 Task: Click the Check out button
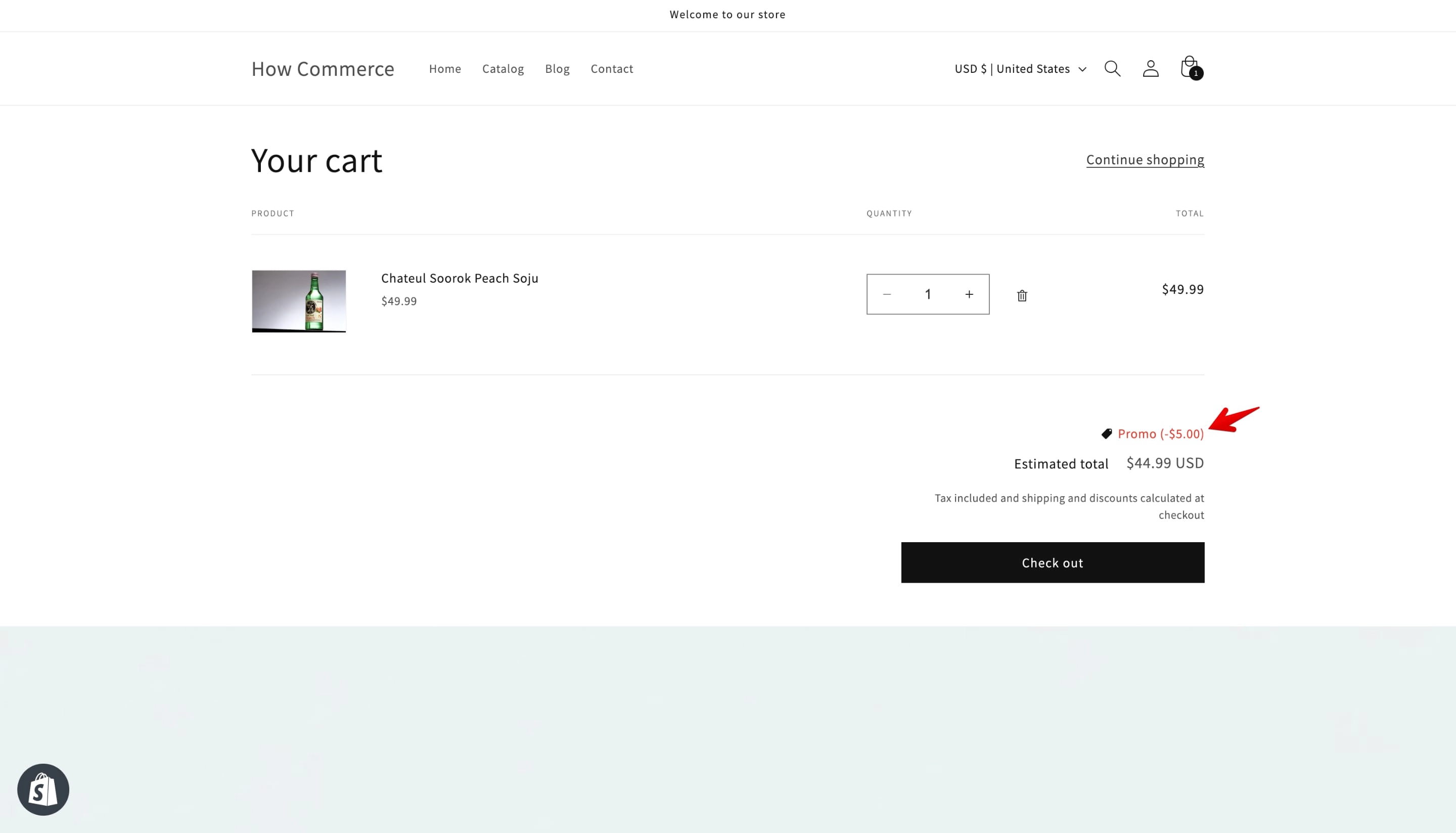[1052, 562]
